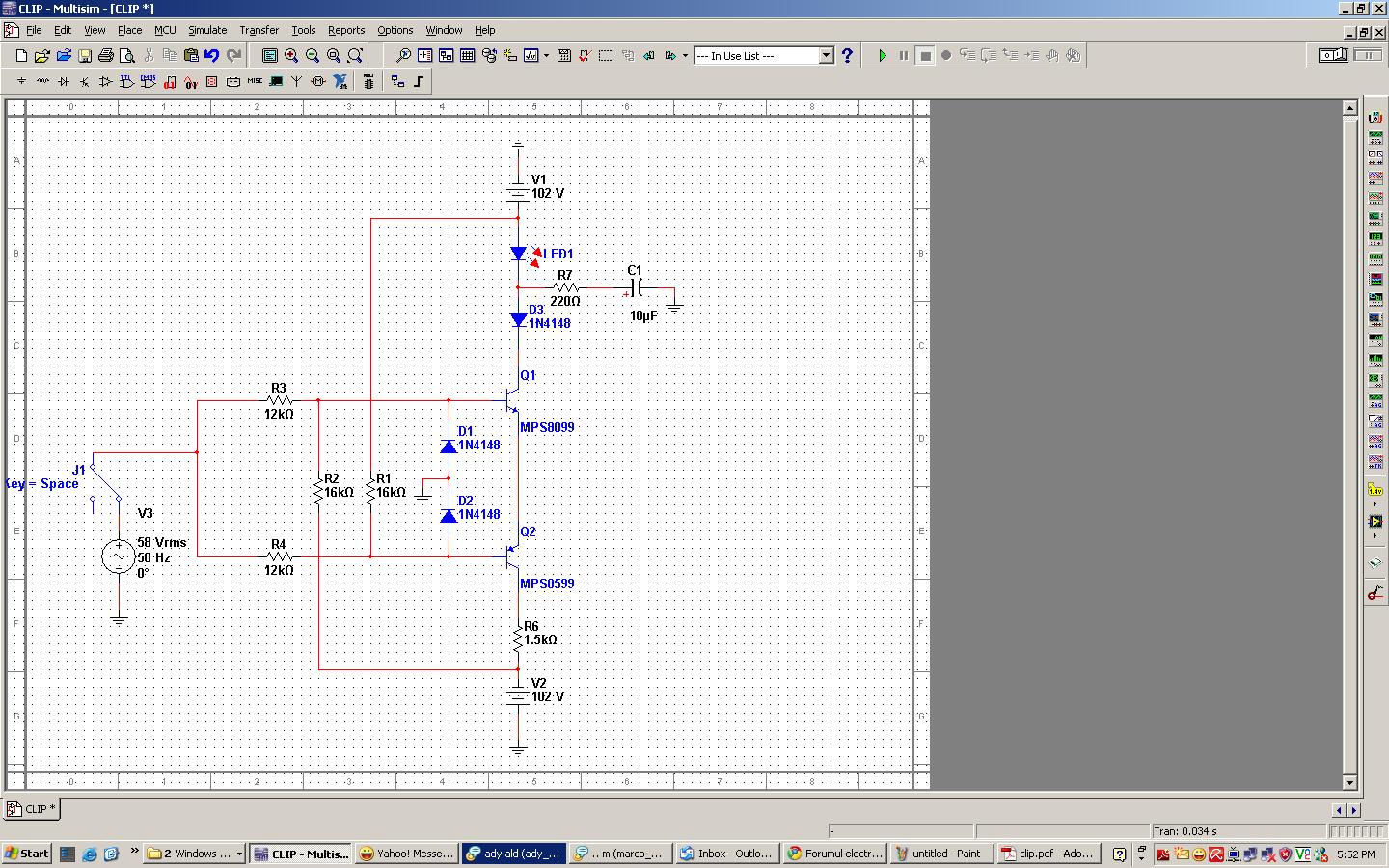Open the Transfer menu
The height and width of the screenshot is (868, 1389).
point(259,30)
